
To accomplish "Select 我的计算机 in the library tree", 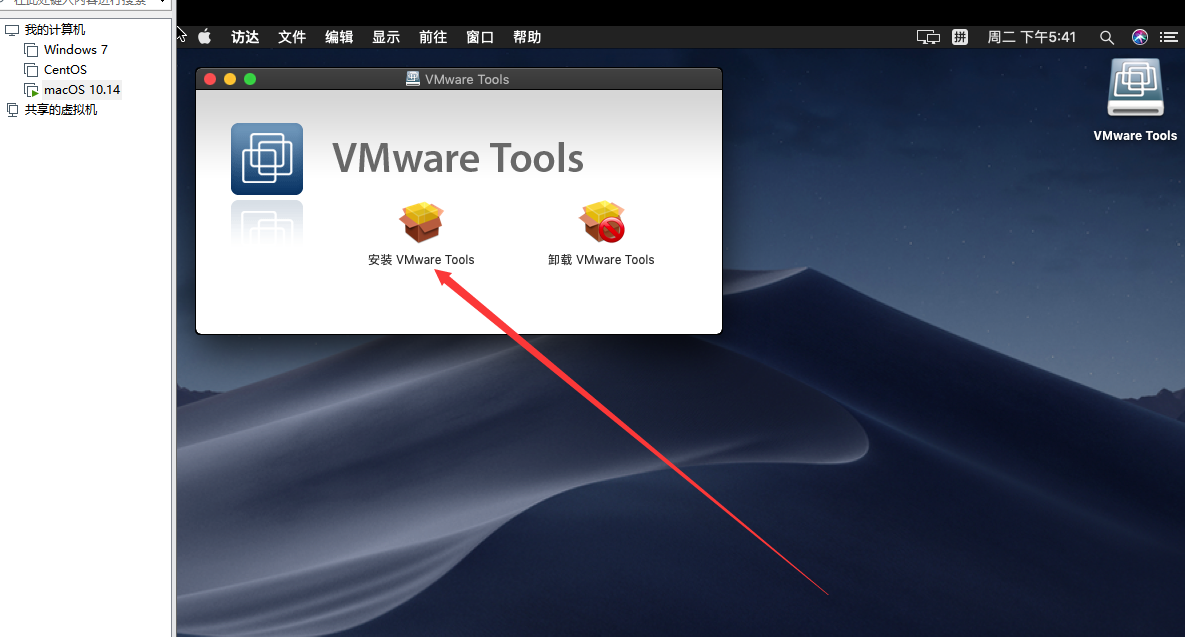I will tap(54, 29).
